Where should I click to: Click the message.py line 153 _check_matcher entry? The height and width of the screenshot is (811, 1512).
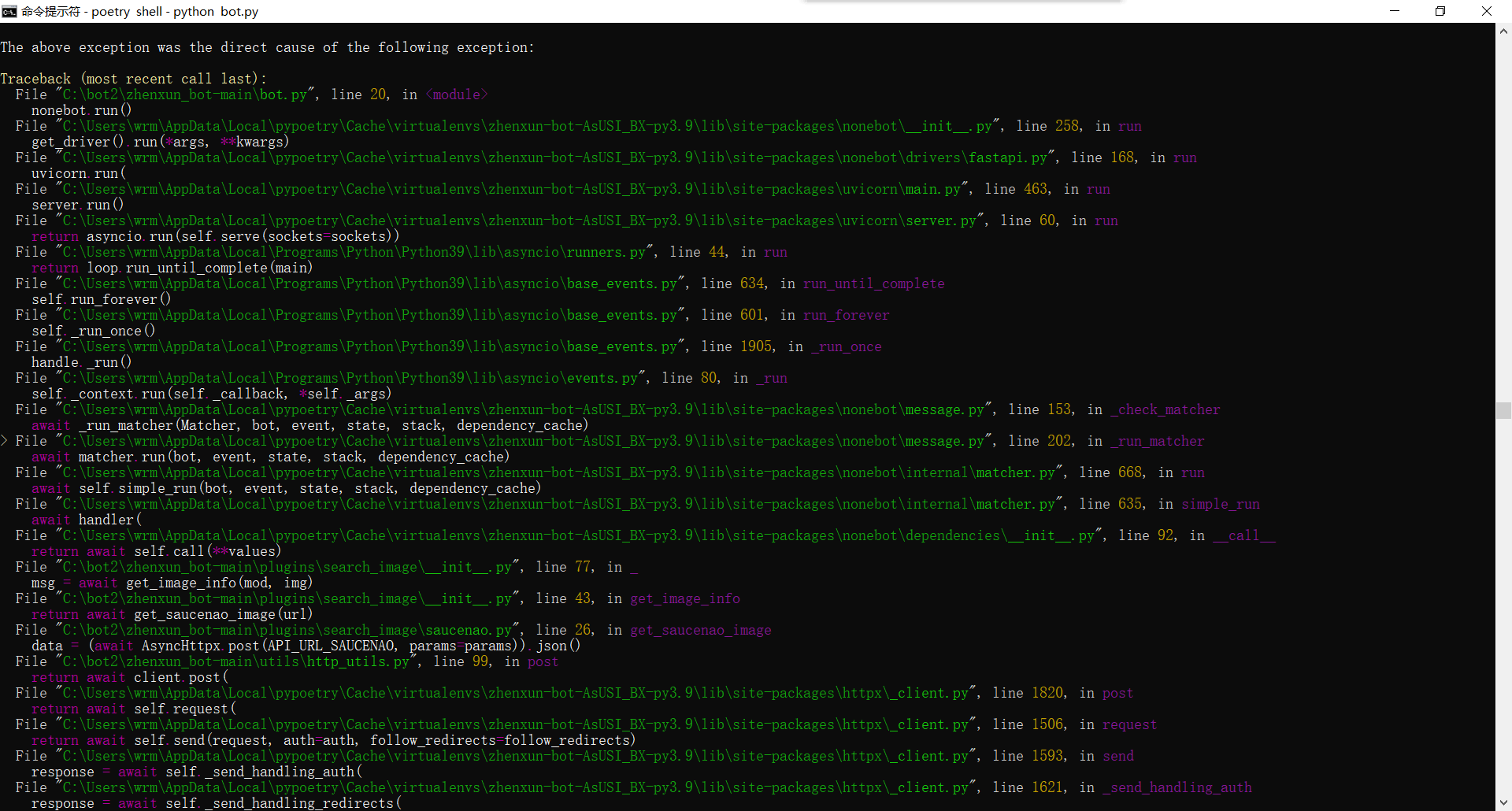(x=617, y=409)
